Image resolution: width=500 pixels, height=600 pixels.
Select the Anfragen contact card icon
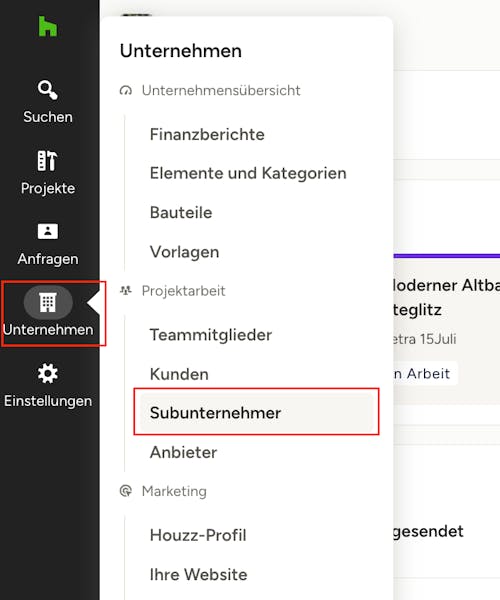(x=48, y=232)
